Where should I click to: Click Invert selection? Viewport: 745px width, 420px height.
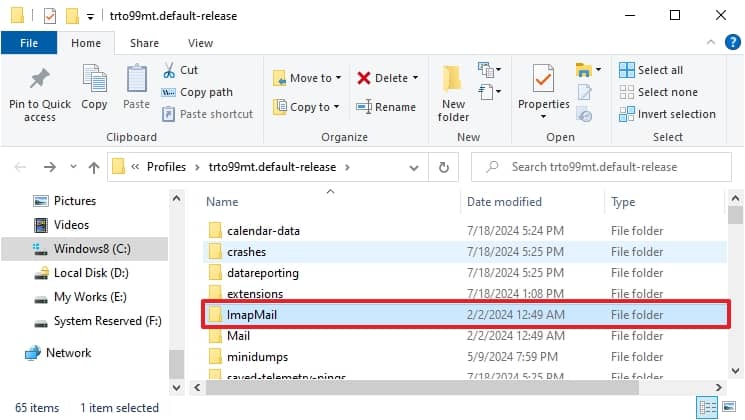[667, 114]
